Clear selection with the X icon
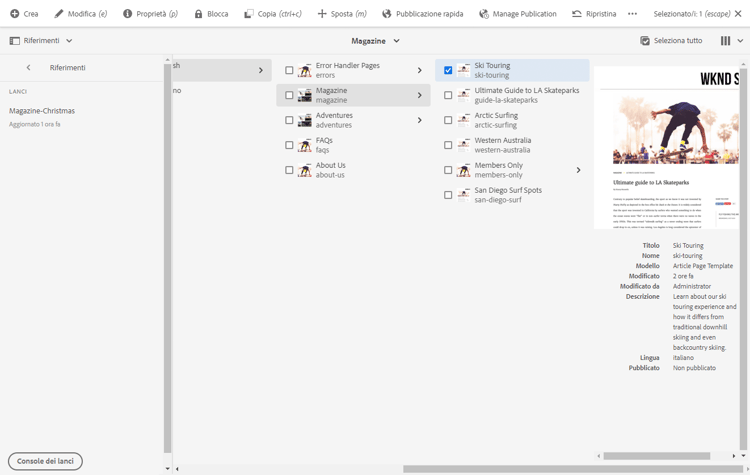This screenshot has height=475, width=750. pyautogui.click(x=738, y=14)
